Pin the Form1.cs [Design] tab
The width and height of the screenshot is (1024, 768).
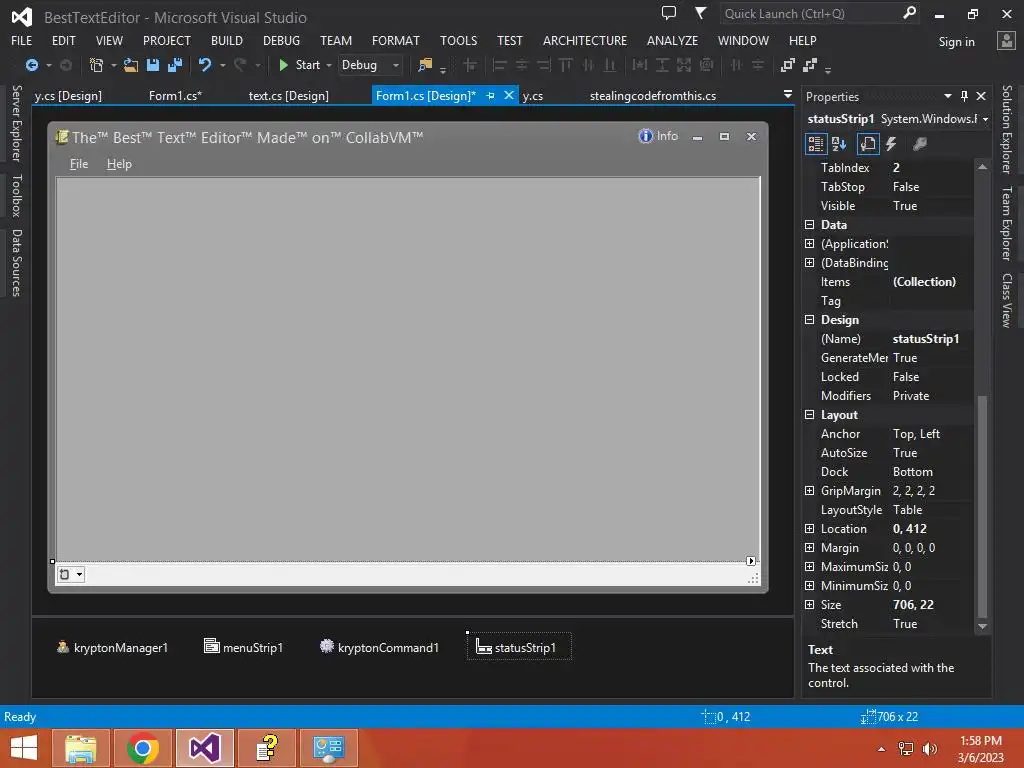pos(490,96)
